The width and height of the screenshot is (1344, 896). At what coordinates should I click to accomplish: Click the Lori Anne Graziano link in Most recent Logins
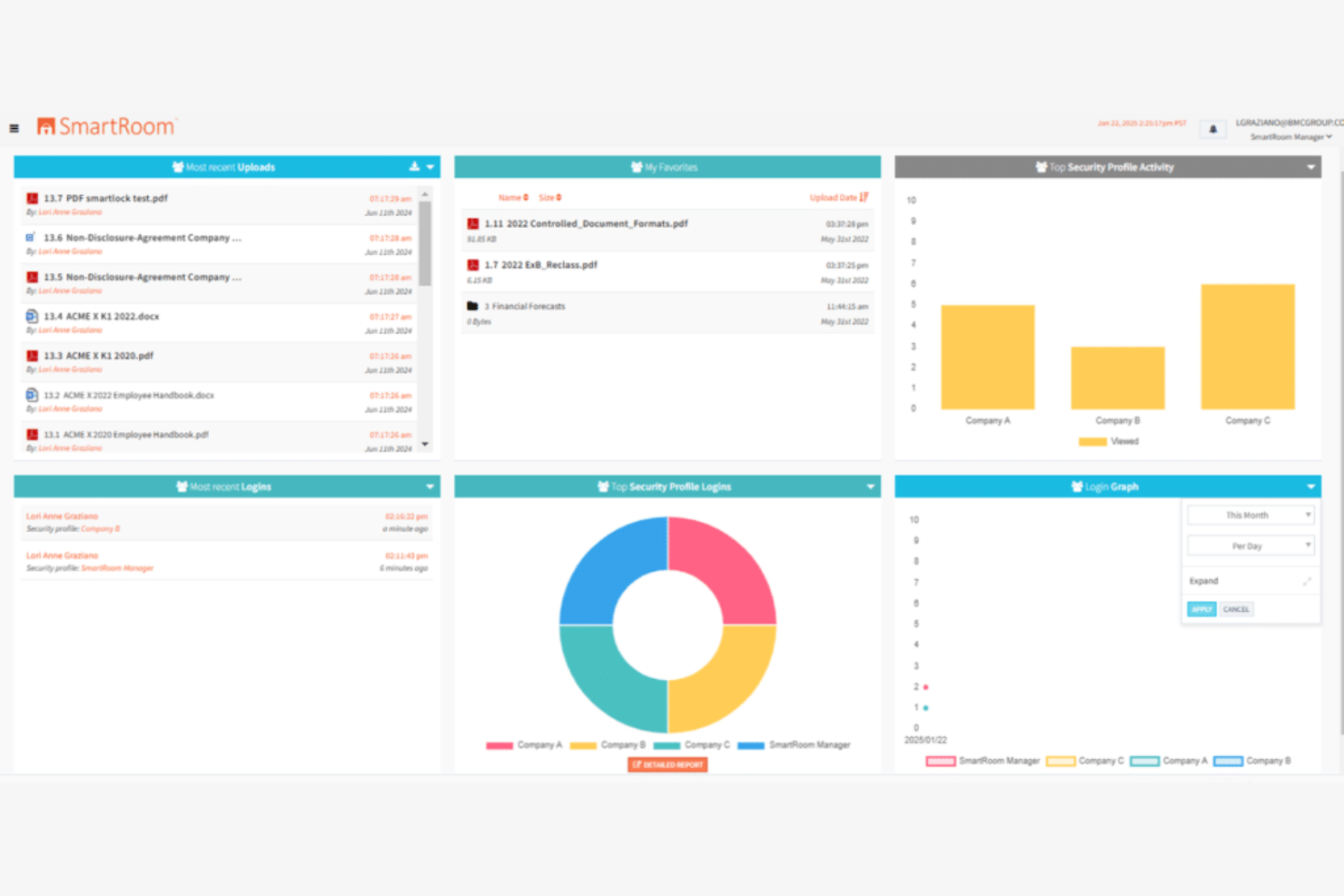(62, 516)
